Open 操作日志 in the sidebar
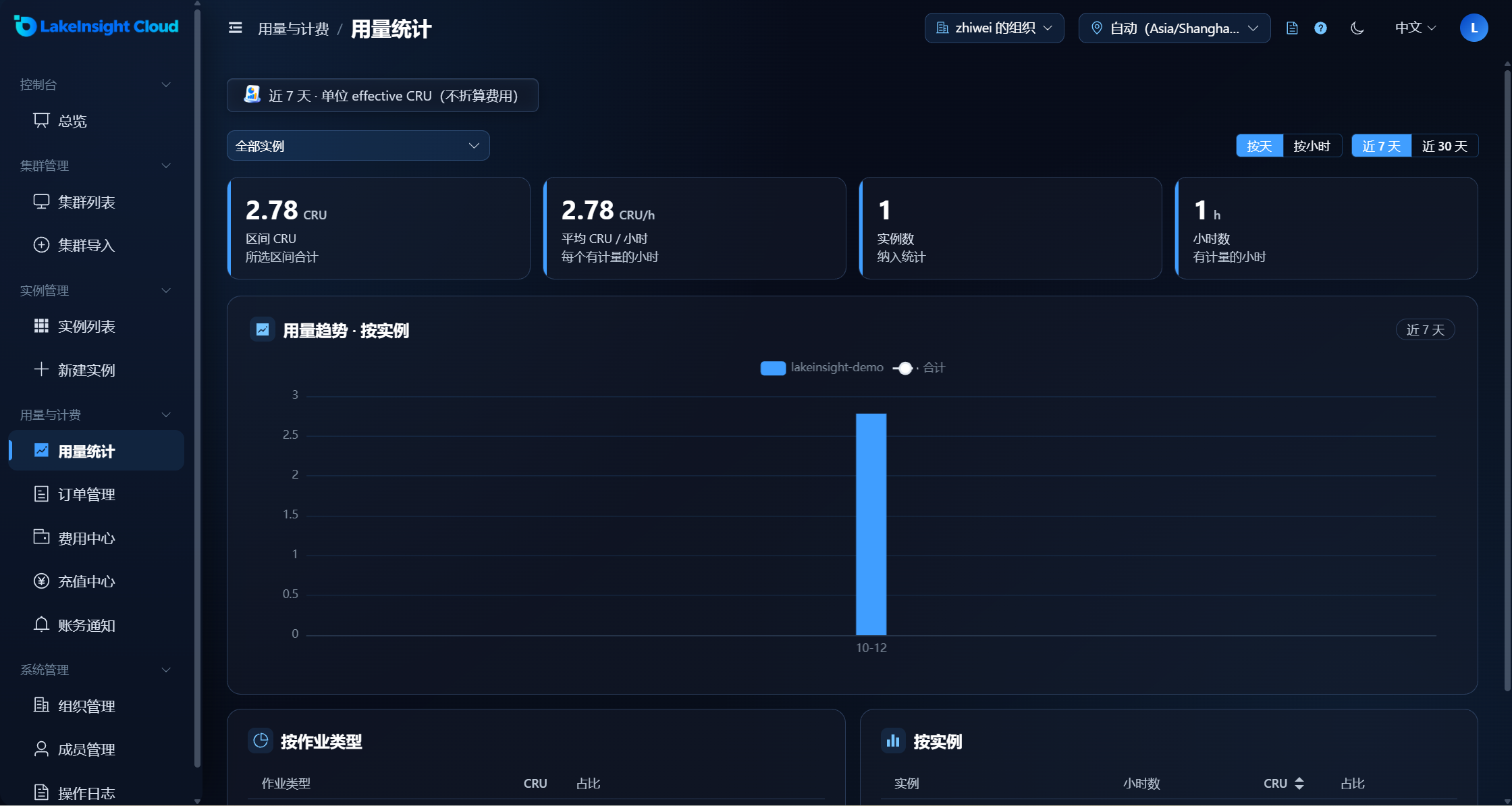Image resolution: width=1512 pixels, height=806 pixels. (96, 792)
